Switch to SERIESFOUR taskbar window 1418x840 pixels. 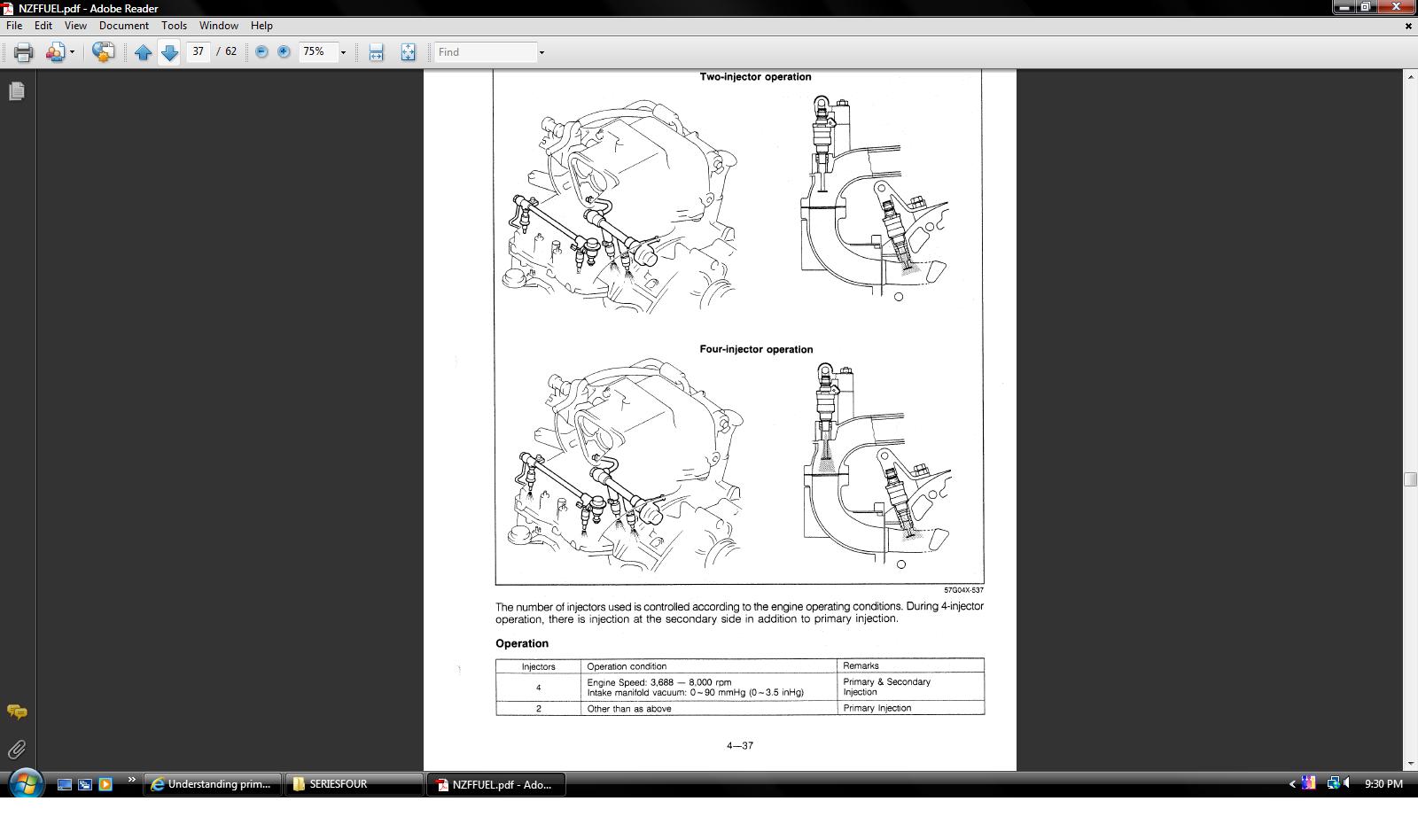pos(354,784)
